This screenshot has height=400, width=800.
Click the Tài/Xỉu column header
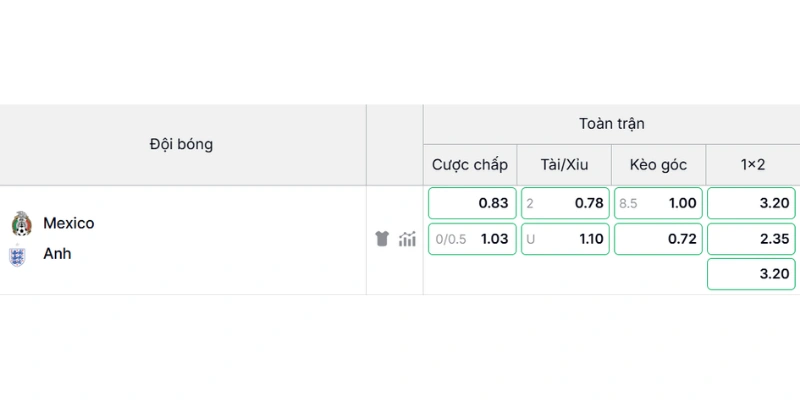tap(564, 165)
